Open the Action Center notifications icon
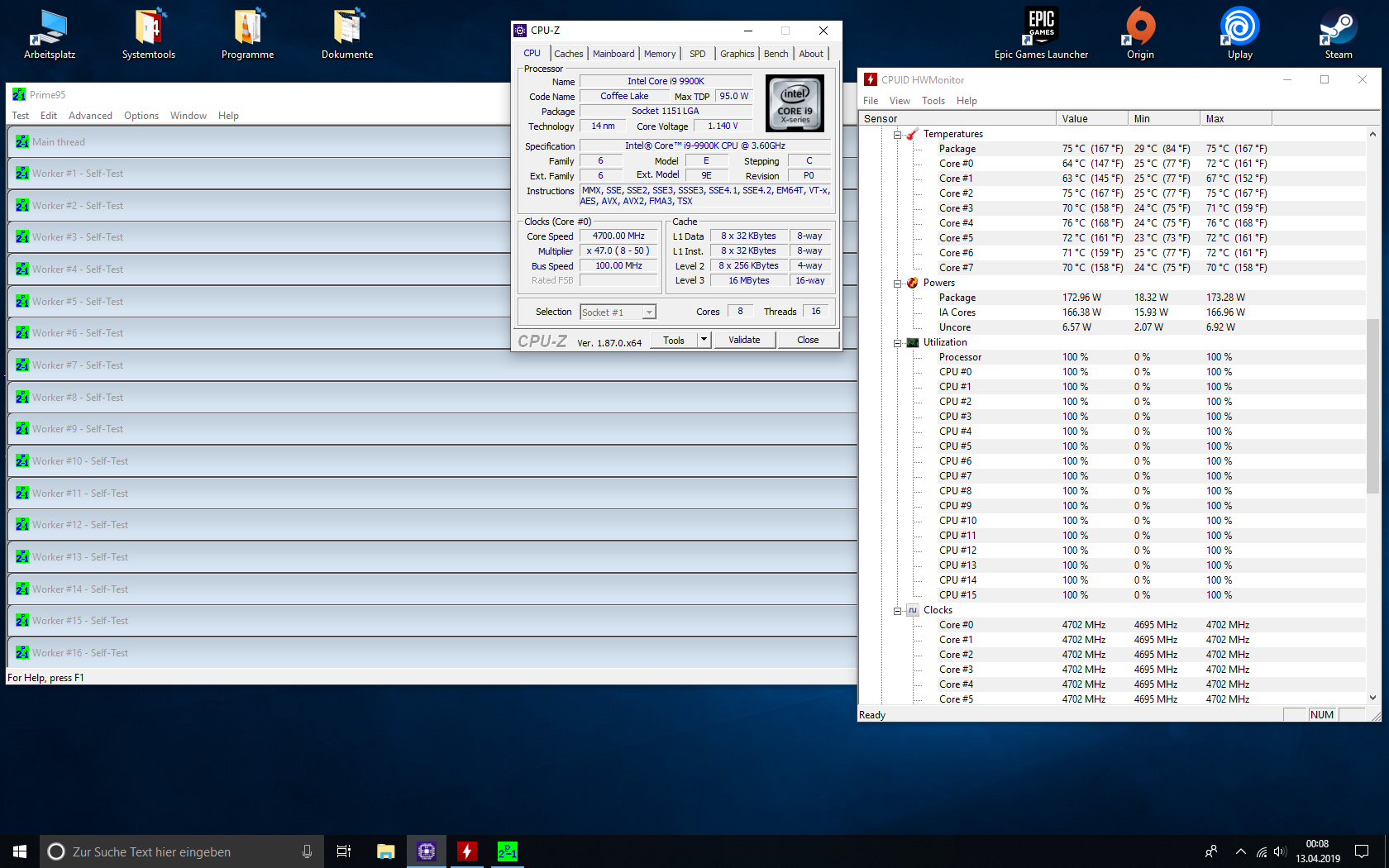Screen dimensions: 1389x868 pyautogui.click(x=1362, y=851)
